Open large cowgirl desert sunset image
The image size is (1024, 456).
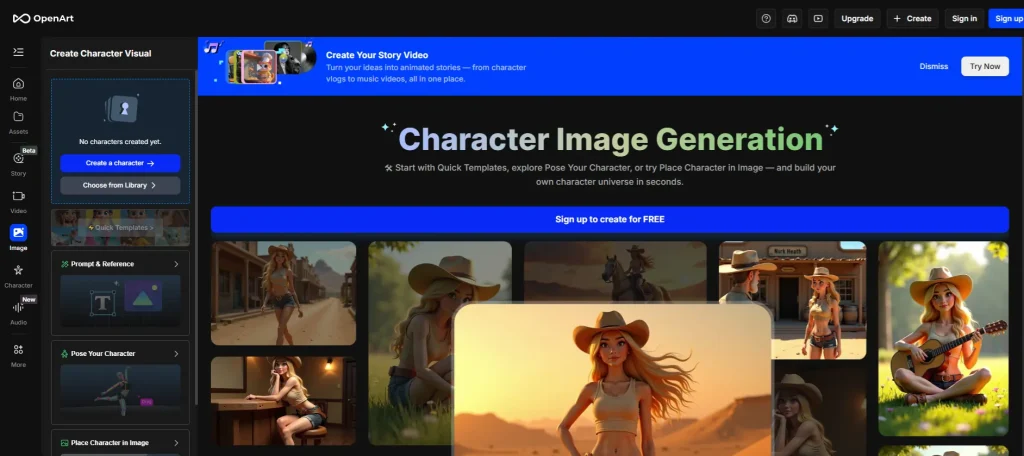613,380
